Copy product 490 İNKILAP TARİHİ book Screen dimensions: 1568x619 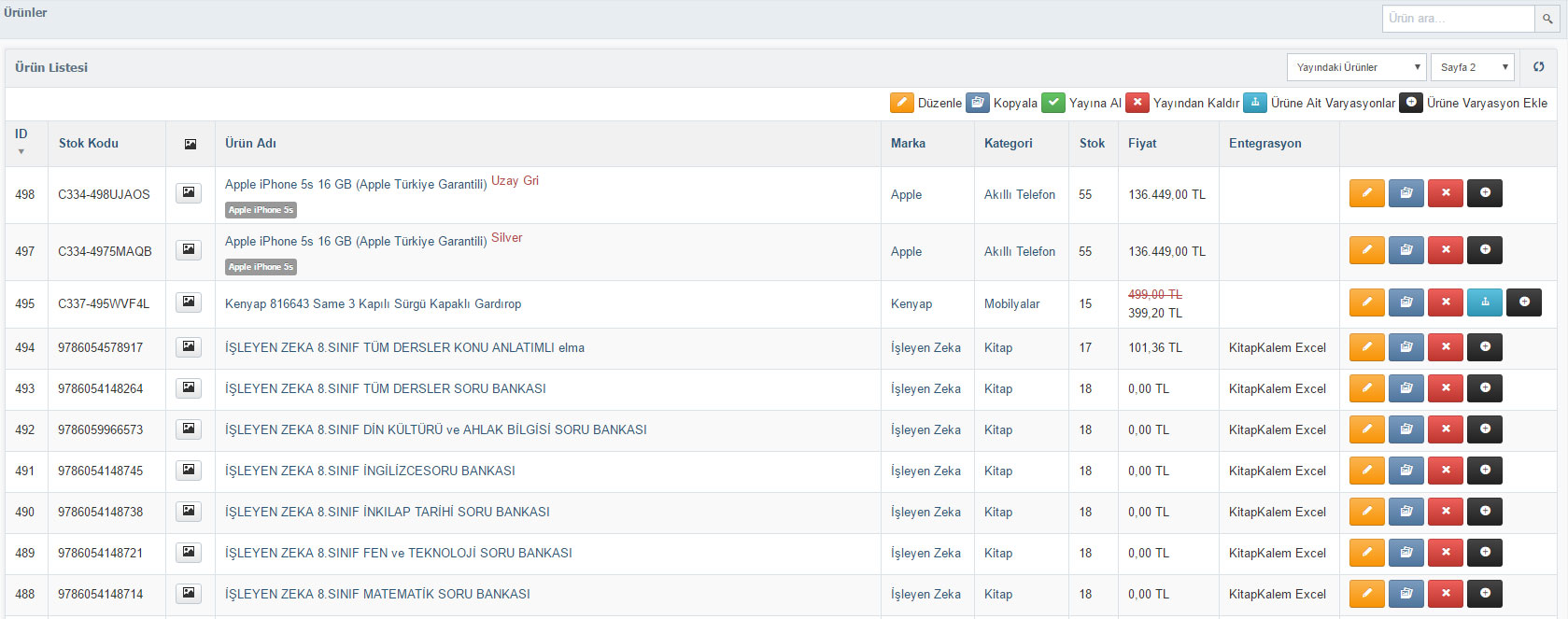(x=1406, y=512)
